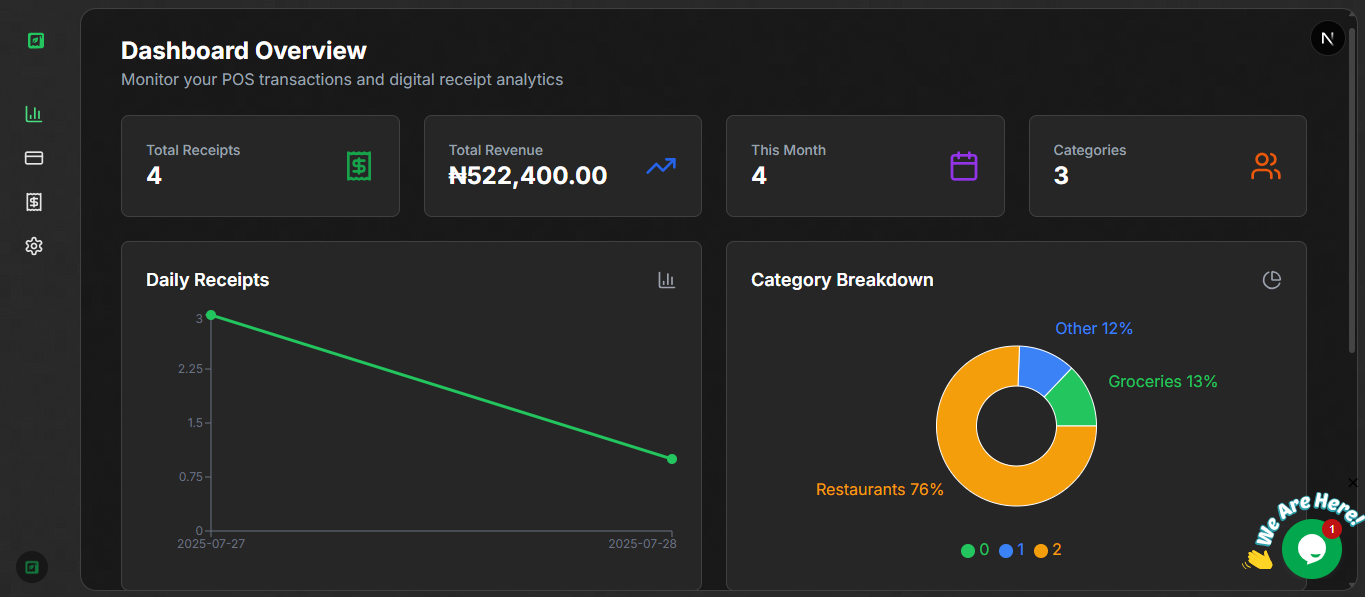Click the bar chart icon in Daily Receipts header
The height and width of the screenshot is (597, 1365).
pos(667,280)
